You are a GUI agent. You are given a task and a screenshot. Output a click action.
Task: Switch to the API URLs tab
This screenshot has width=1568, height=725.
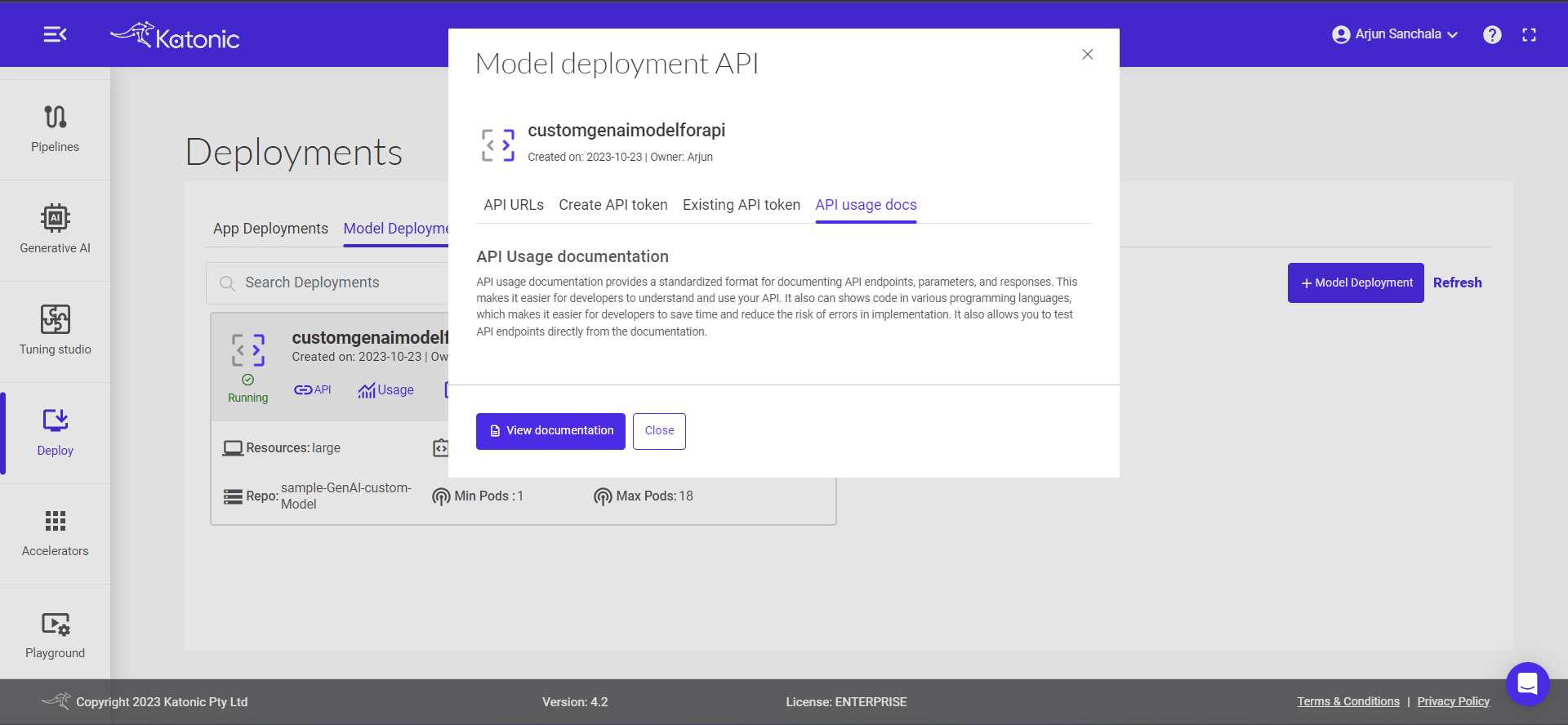(514, 205)
